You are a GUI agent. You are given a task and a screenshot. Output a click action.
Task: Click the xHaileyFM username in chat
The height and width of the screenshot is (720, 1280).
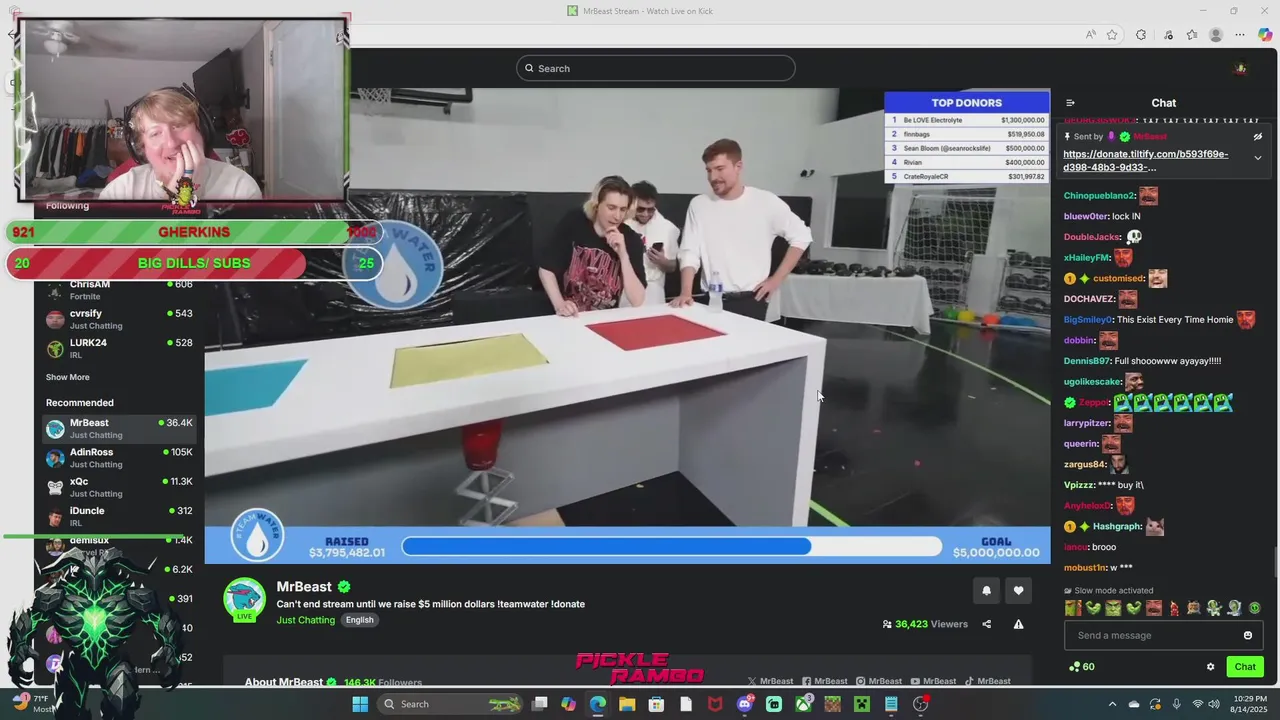[x=1088, y=258]
